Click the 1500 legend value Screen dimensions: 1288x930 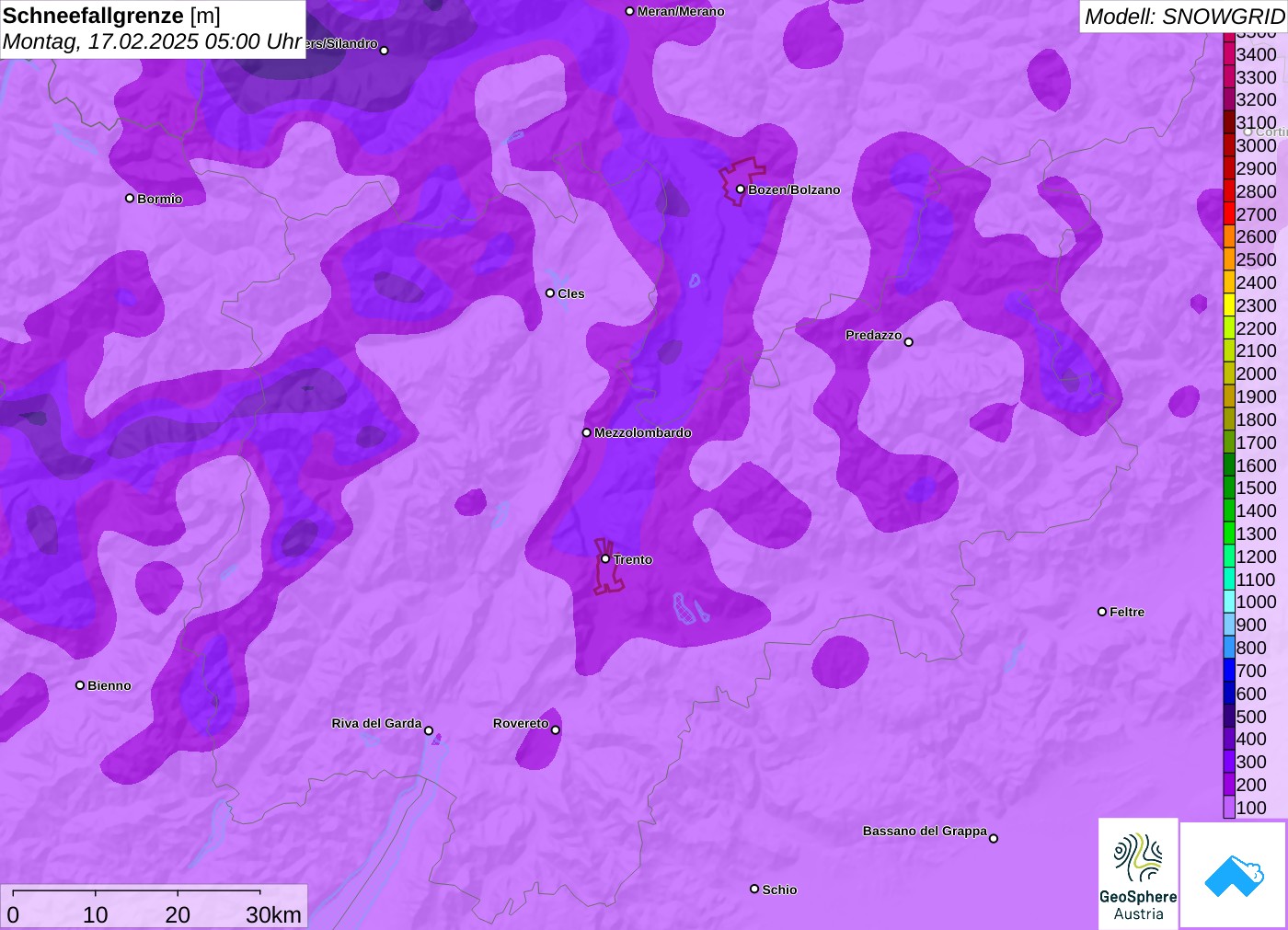1256,488
